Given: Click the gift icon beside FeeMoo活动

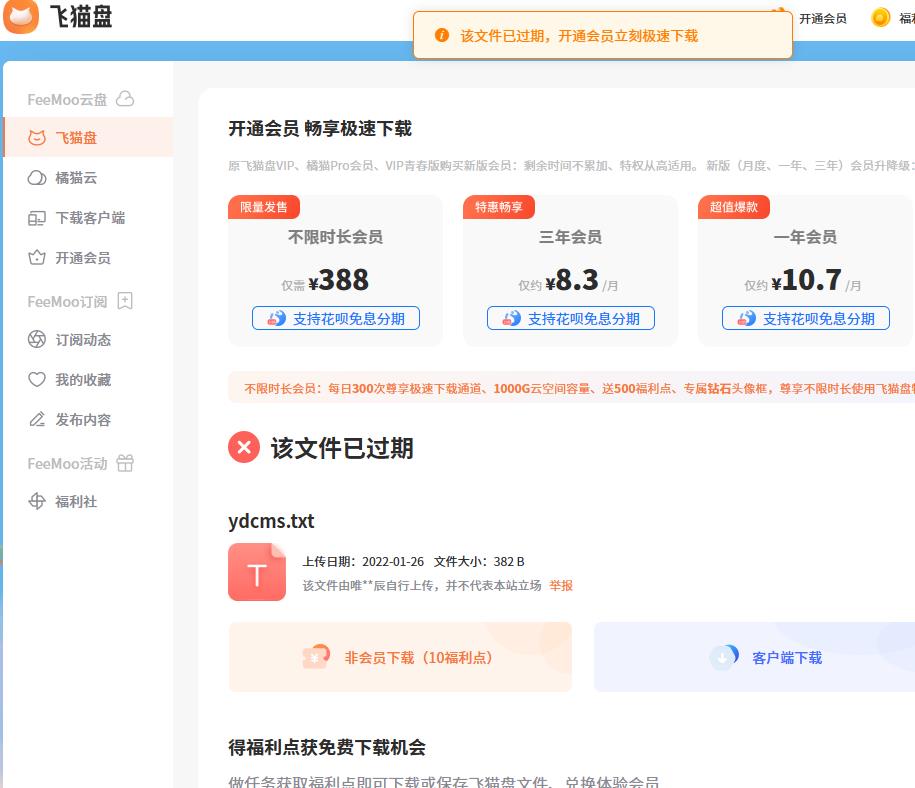Looking at the screenshot, I should coord(125,463).
